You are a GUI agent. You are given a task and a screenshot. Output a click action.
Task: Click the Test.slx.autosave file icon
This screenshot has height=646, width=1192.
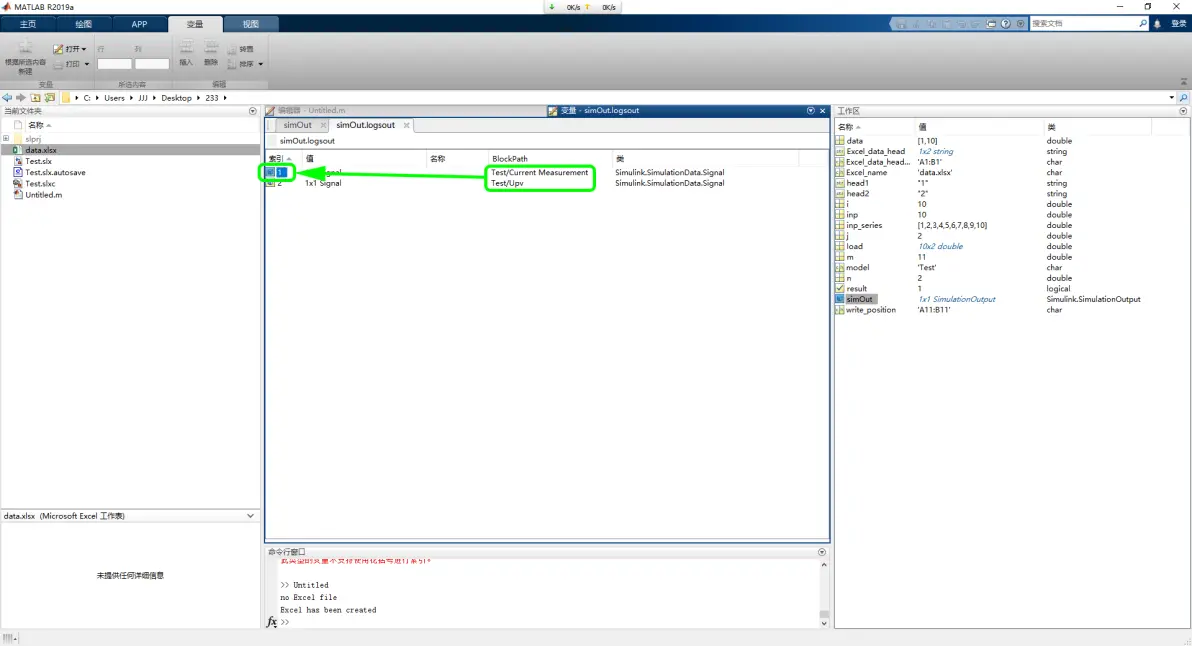[18, 173]
